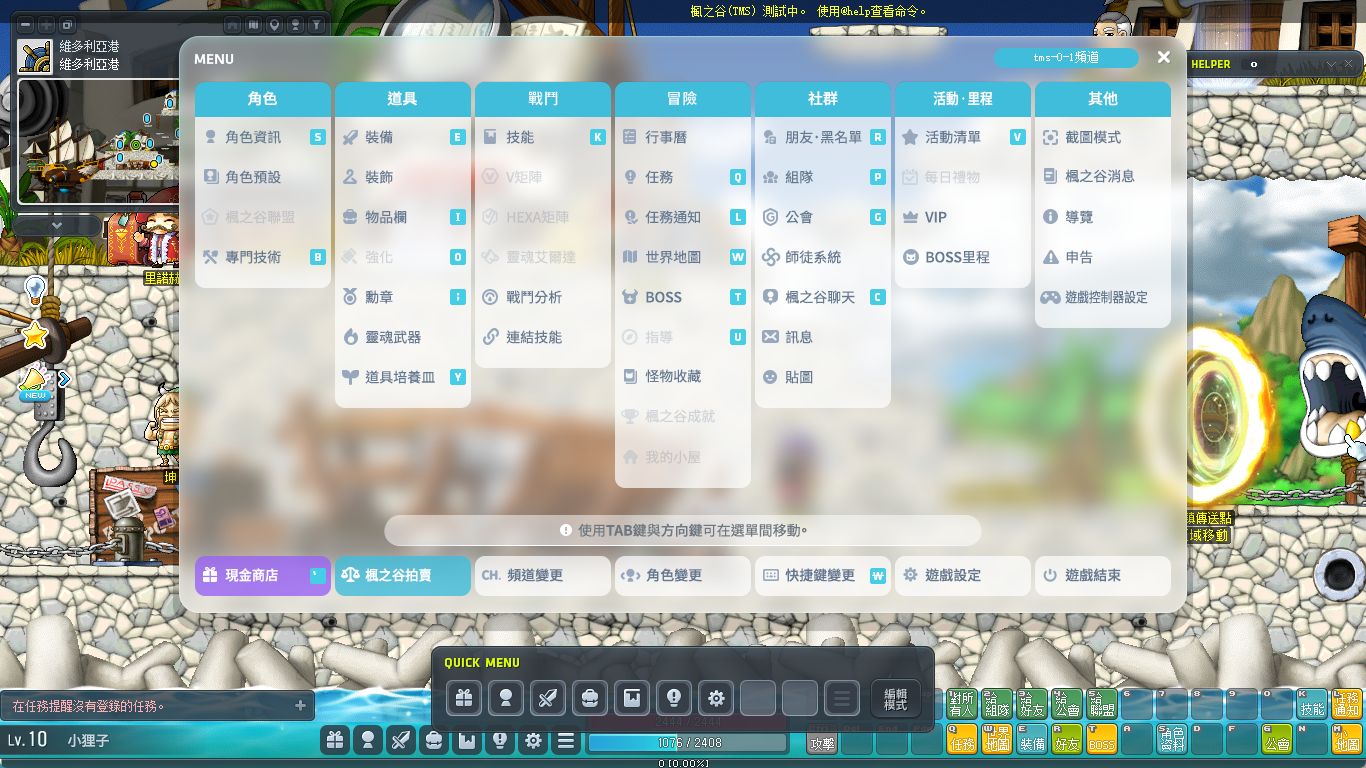The width and height of the screenshot is (1366, 768).
Task: Click the 楓之谷拍賣 button
Action: [x=403, y=576]
